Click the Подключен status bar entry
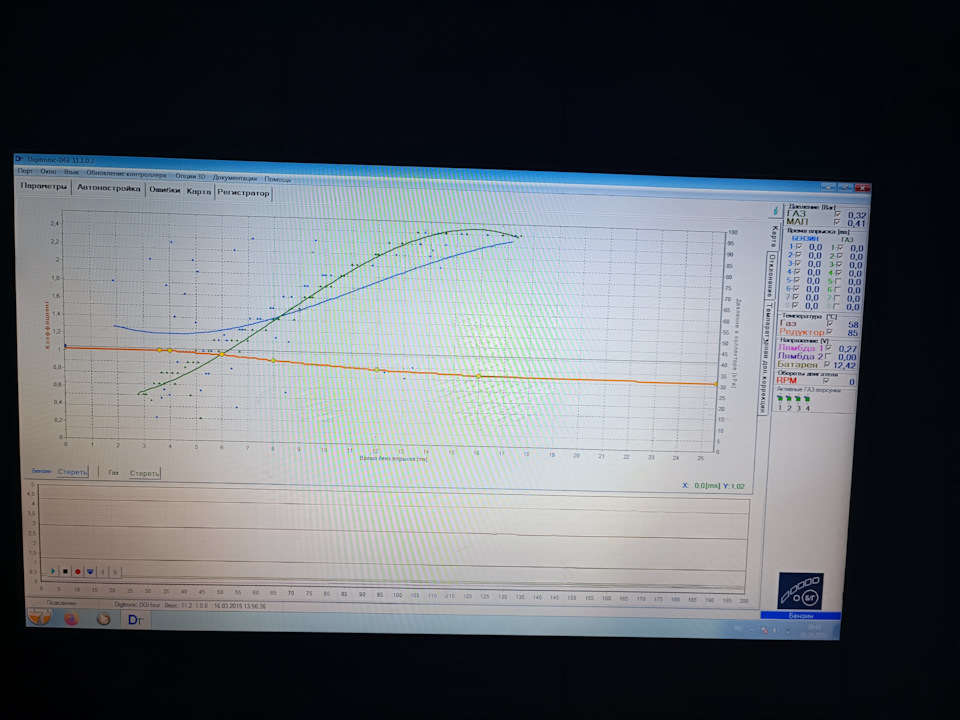The width and height of the screenshot is (960, 720). pos(61,603)
